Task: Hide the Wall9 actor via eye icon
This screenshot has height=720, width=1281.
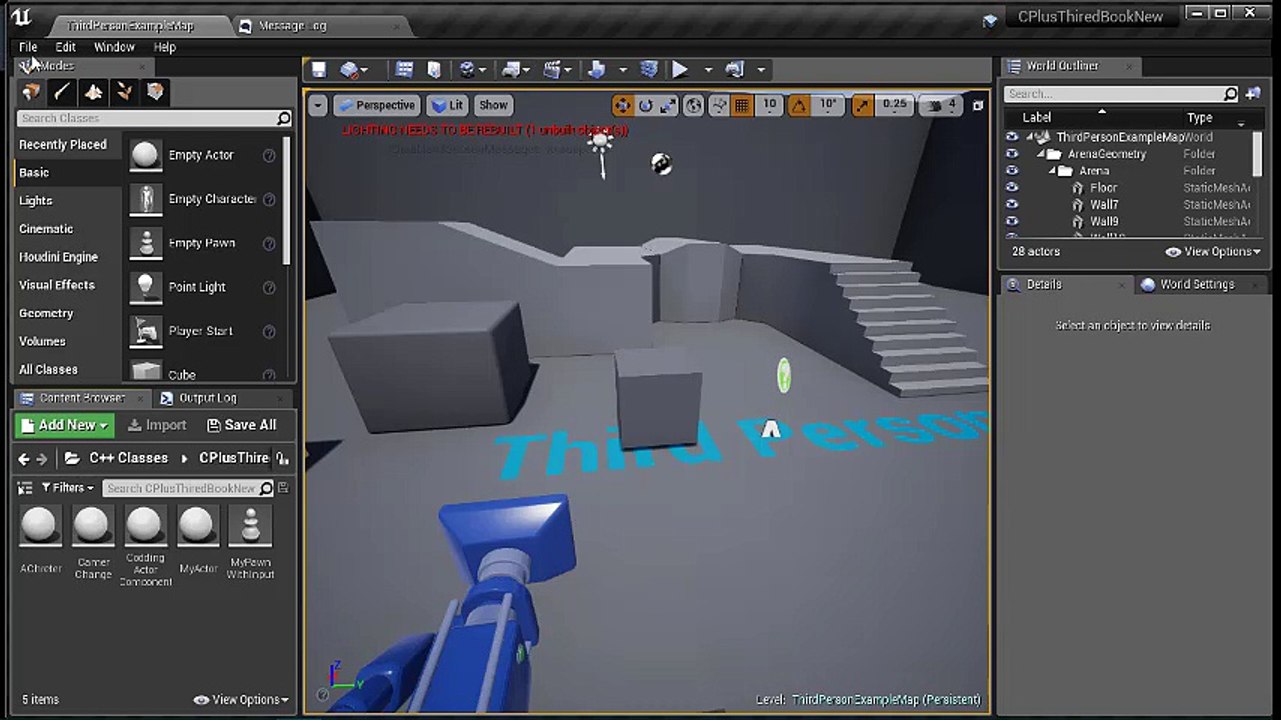Action: point(1012,222)
